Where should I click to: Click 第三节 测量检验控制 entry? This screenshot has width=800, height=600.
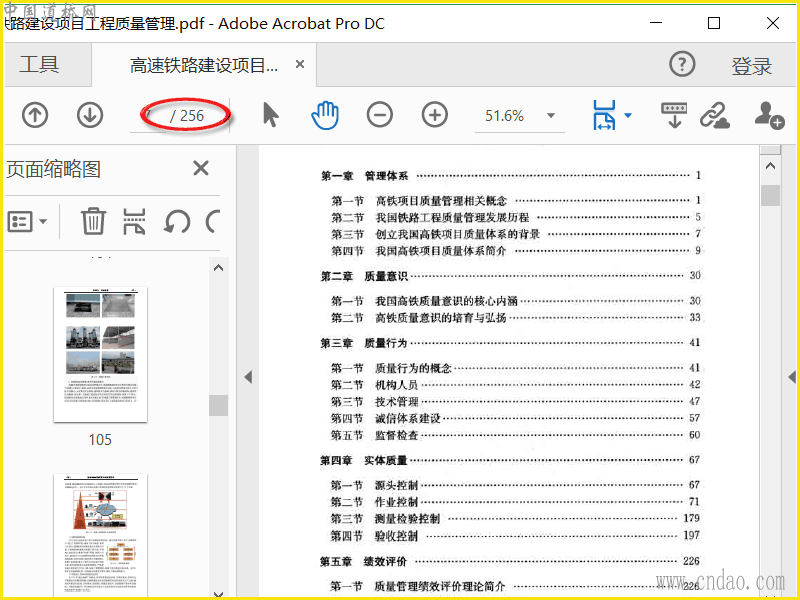pos(515,518)
